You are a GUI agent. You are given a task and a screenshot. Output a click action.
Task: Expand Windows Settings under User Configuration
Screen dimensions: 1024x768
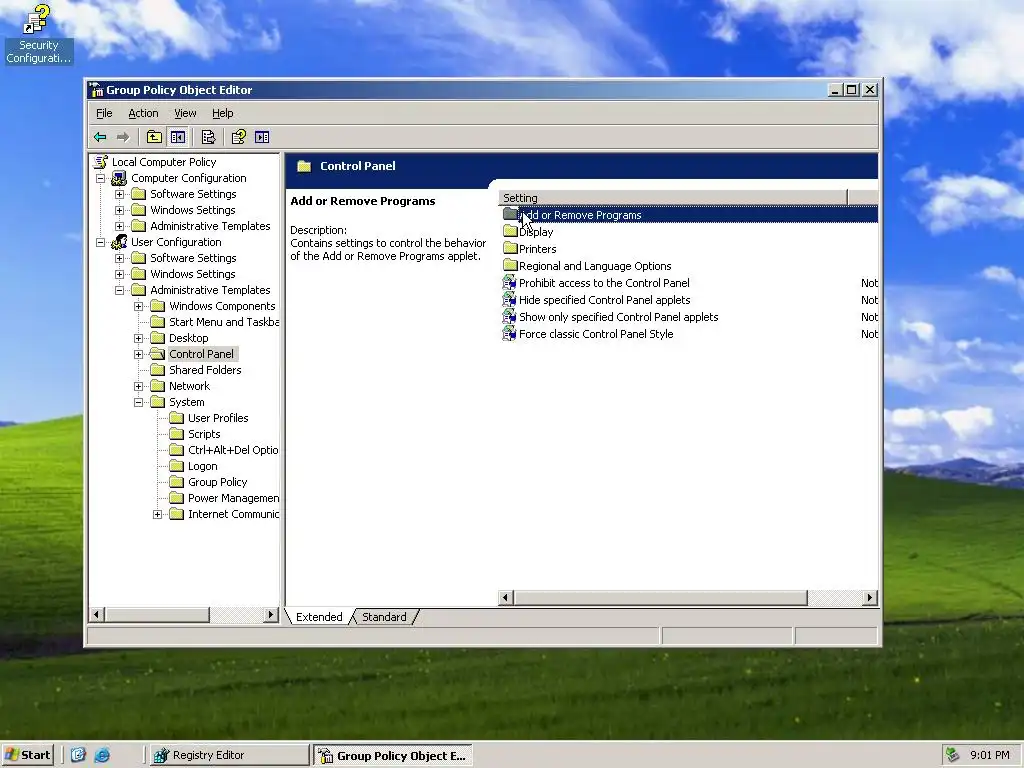click(120, 274)
